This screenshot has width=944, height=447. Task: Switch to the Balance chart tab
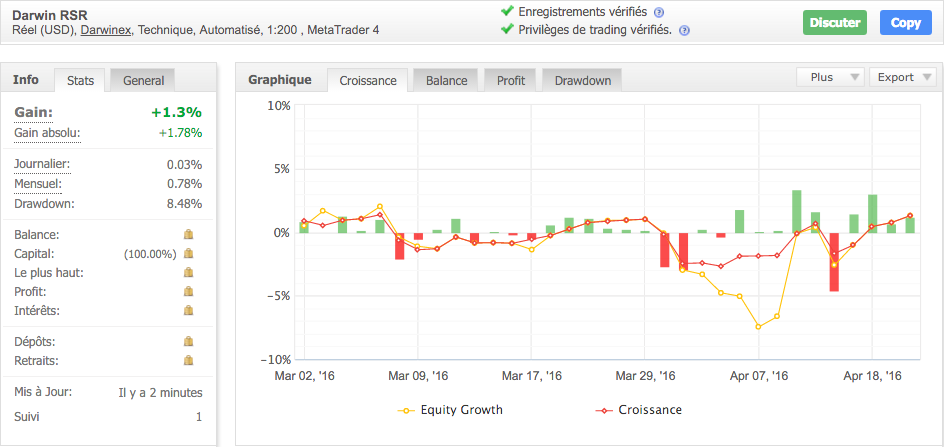click(x=446, y=80)
